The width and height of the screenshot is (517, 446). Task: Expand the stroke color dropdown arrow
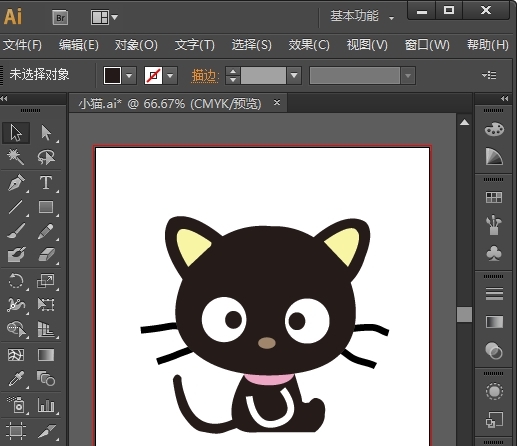coord(170,75)
